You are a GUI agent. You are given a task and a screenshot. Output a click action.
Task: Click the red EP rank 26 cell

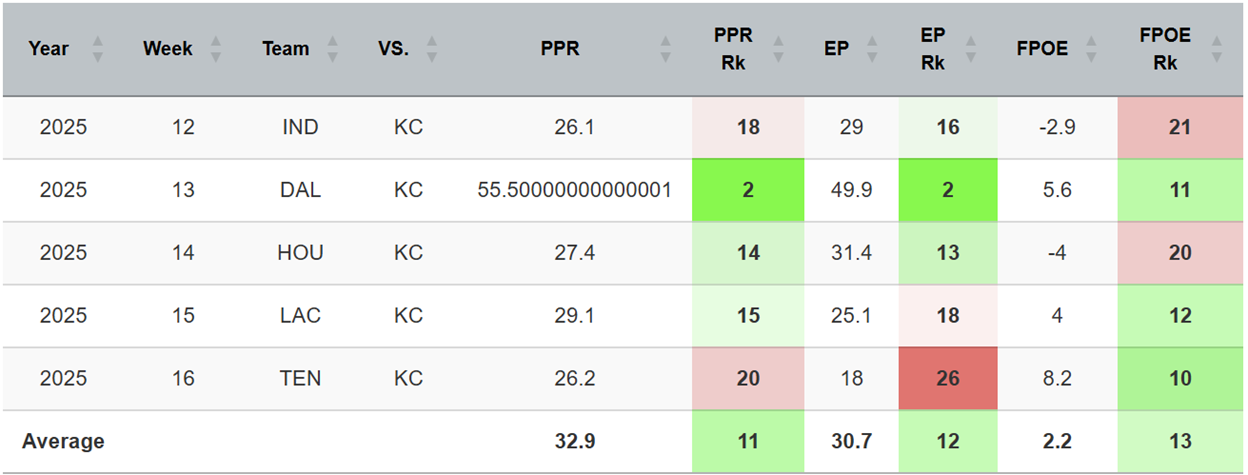point(948,379)
